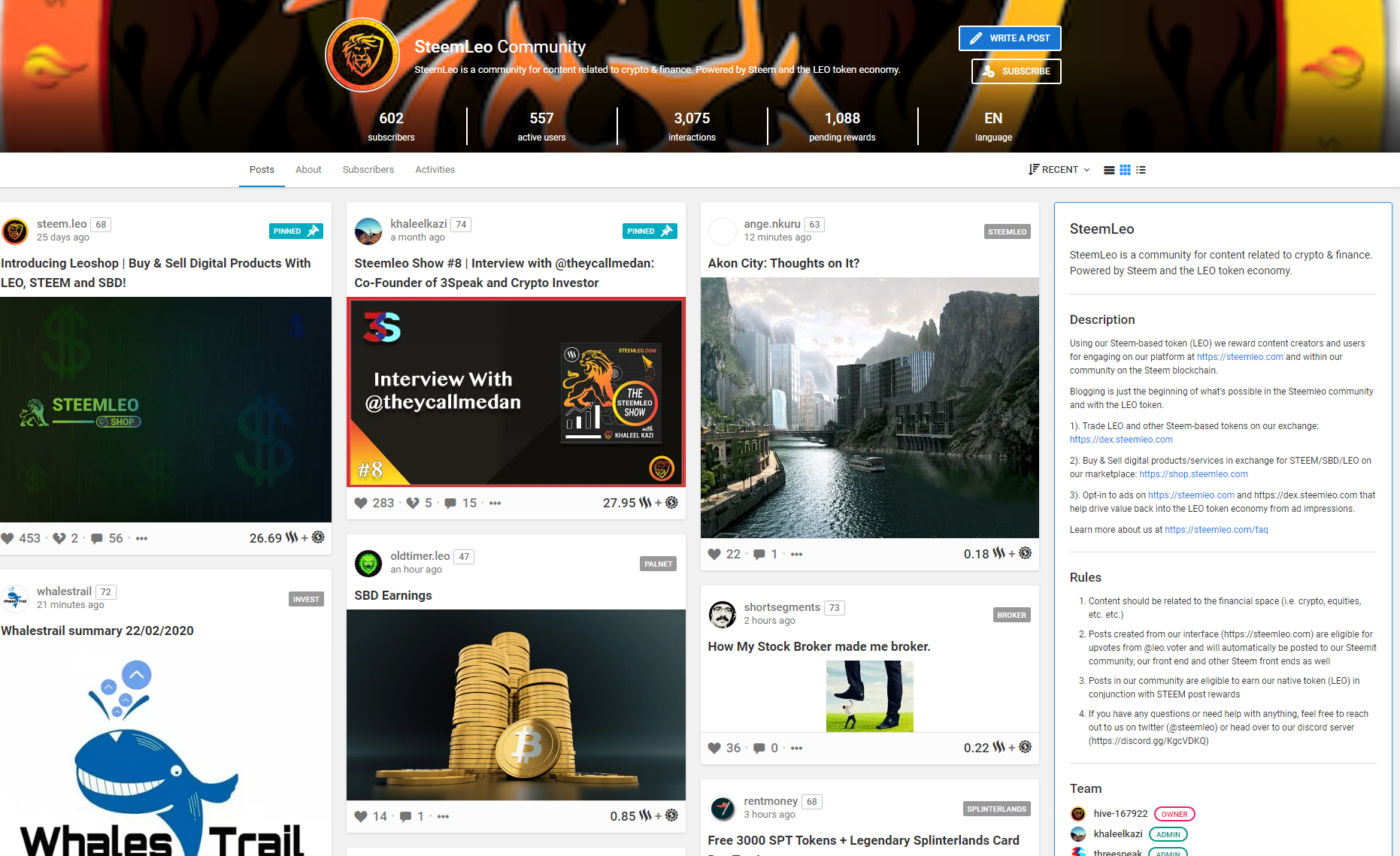
Task: Expand the RECENT sort dropdown
Action: pos(1059,170)
